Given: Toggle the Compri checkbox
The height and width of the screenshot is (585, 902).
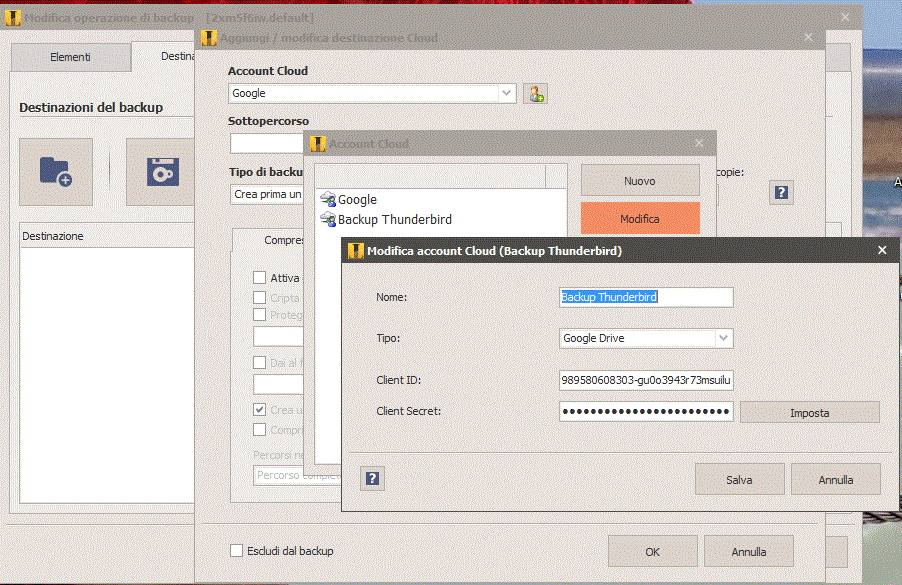Looking at the screenshot, I should (x=259, y=430).
